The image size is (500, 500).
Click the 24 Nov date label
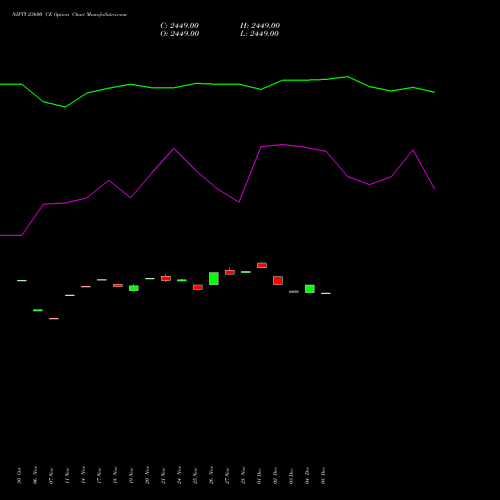click(179, 476)
